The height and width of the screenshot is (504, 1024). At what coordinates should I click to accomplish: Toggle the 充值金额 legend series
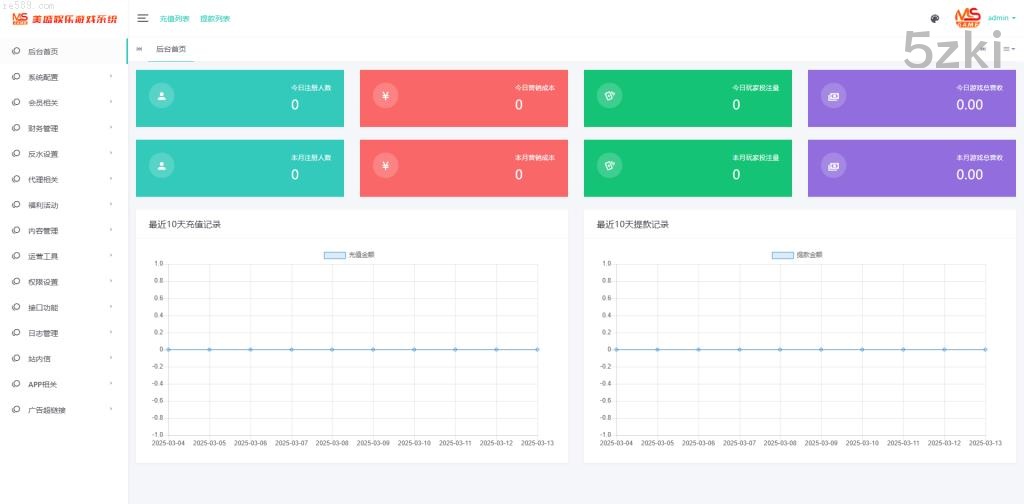[350, 255]
